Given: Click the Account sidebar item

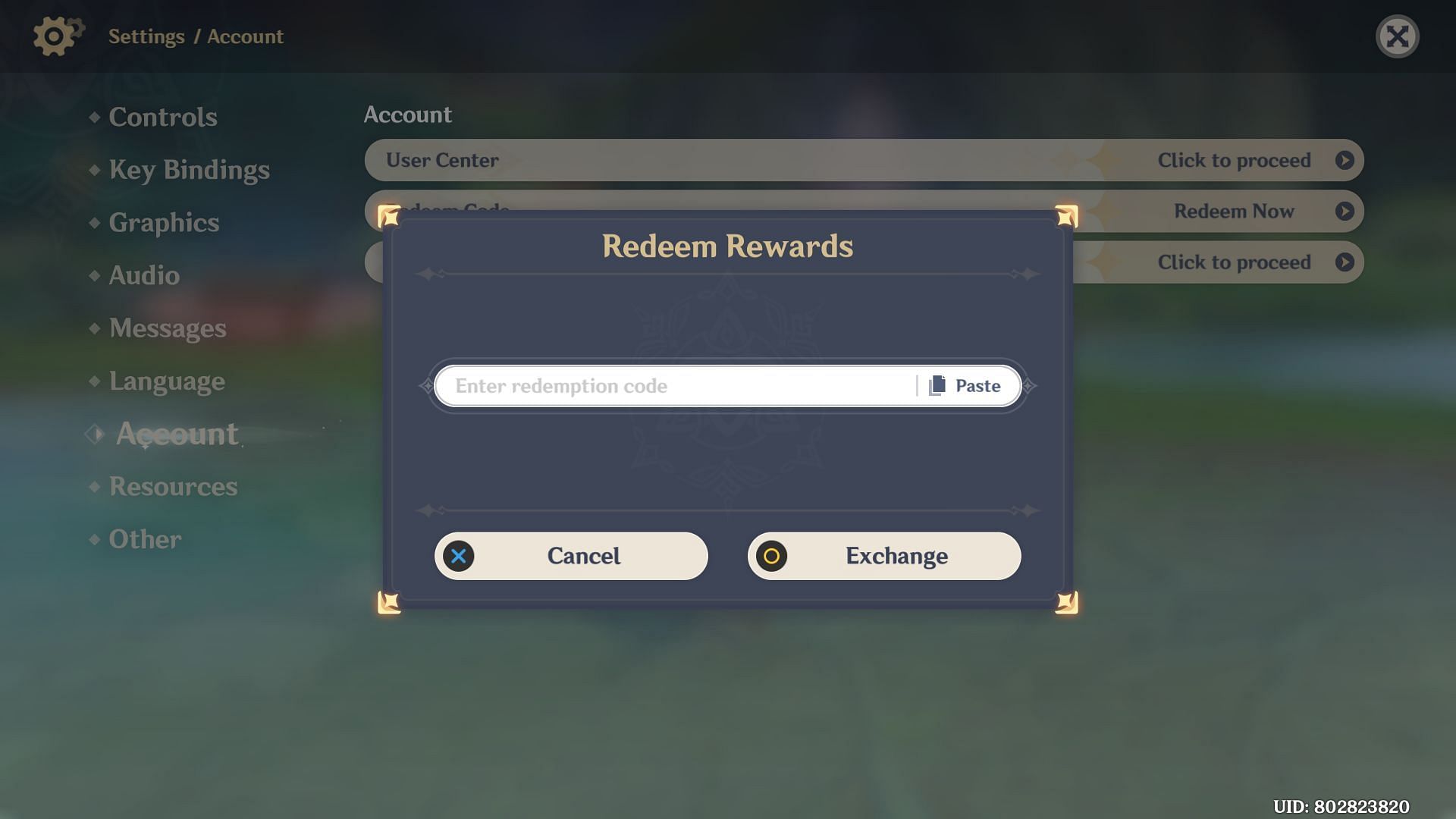Looking at the screenshot, I should pyautogui.click(x=176, y=433).
